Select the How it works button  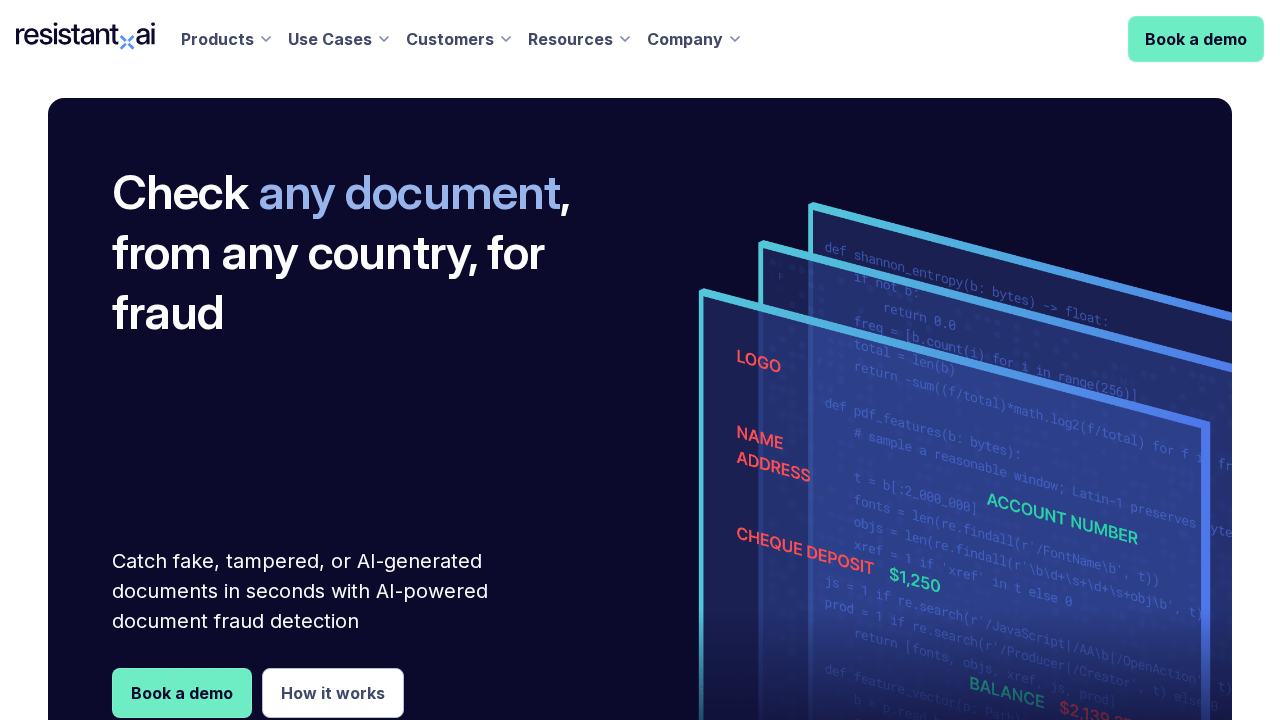[333, 693]
